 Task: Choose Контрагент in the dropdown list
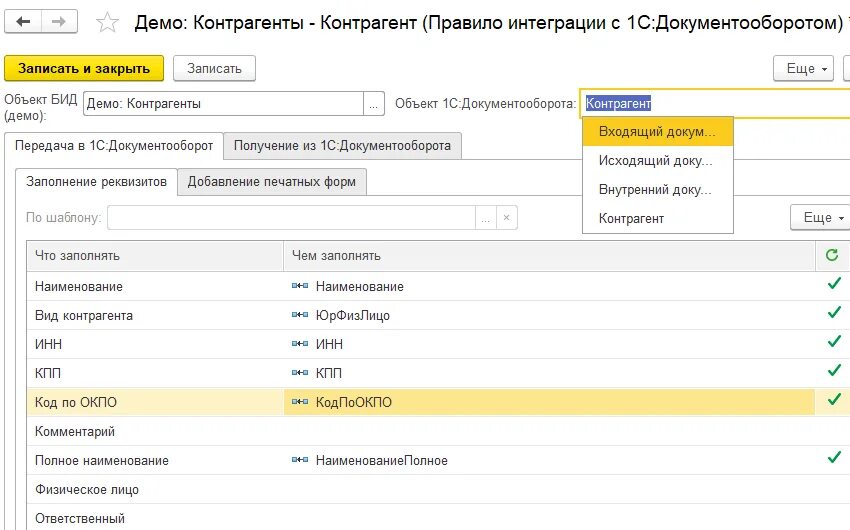(x=658, y=218)
